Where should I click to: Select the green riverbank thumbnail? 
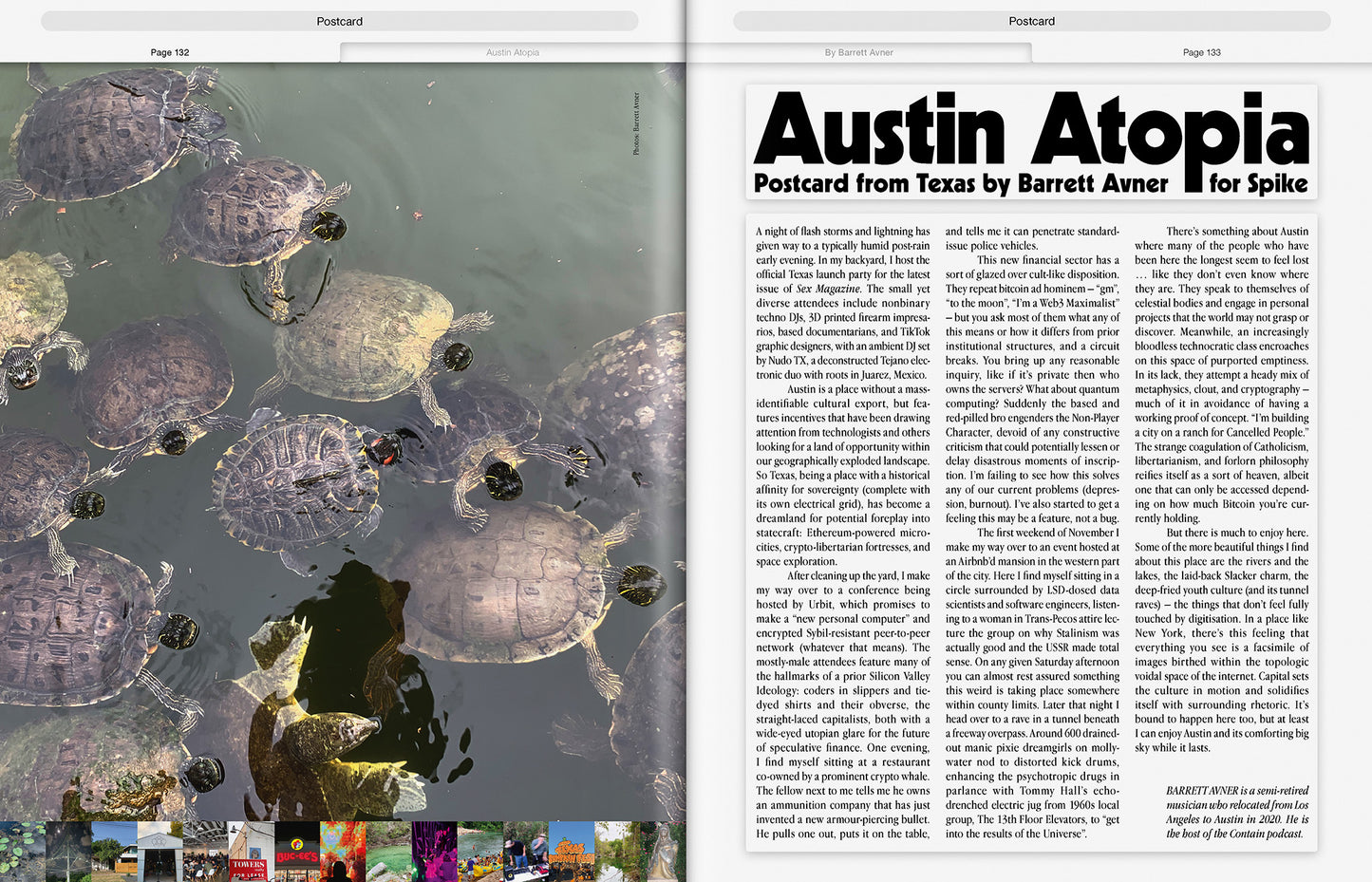point(387,850)
